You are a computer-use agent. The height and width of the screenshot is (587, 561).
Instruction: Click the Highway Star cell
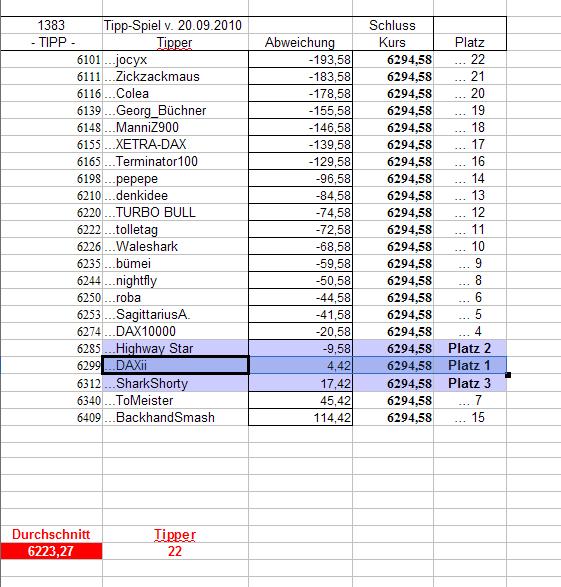click(x=175, y=349)
